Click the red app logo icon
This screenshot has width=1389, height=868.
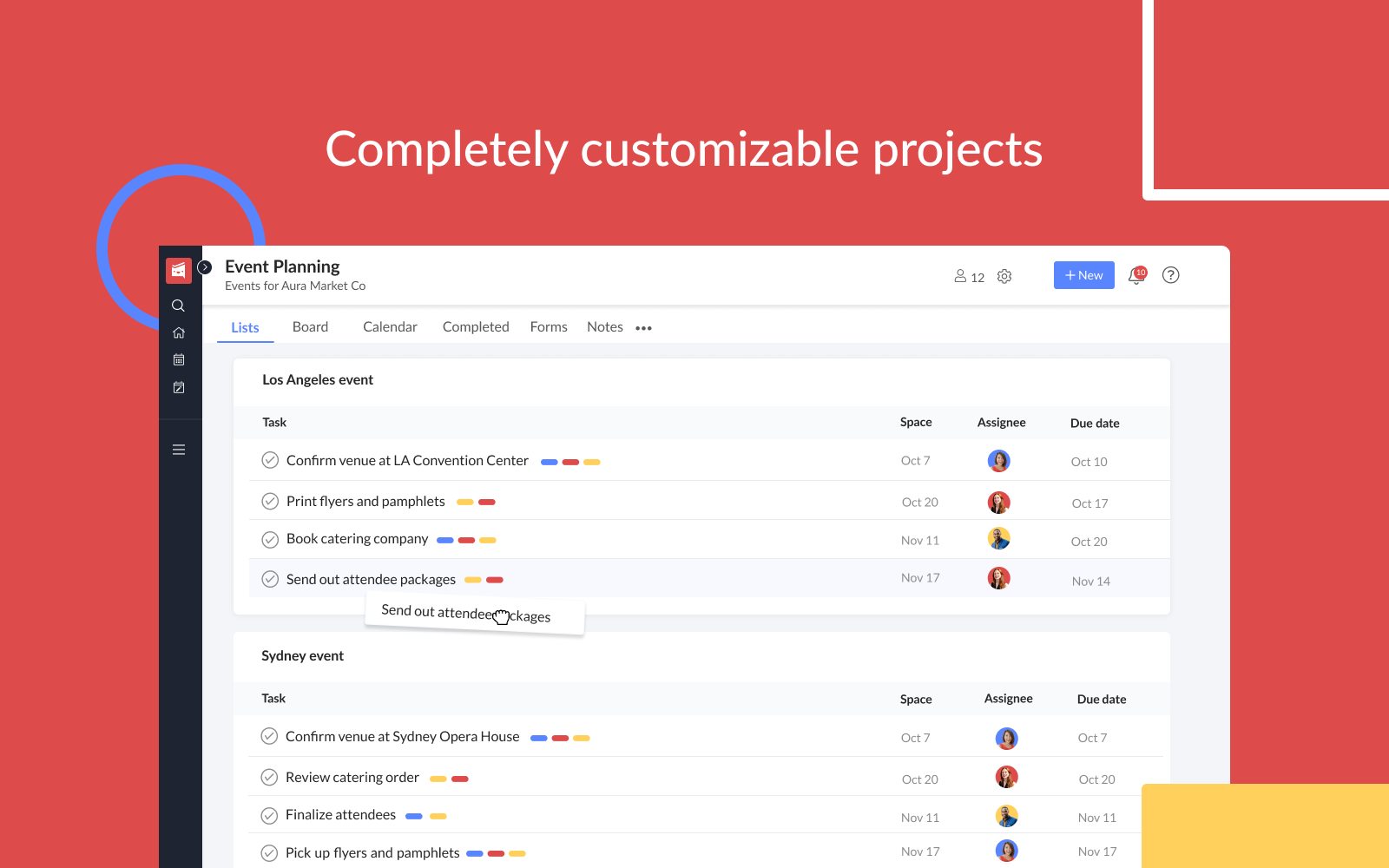tap(179, 271)
